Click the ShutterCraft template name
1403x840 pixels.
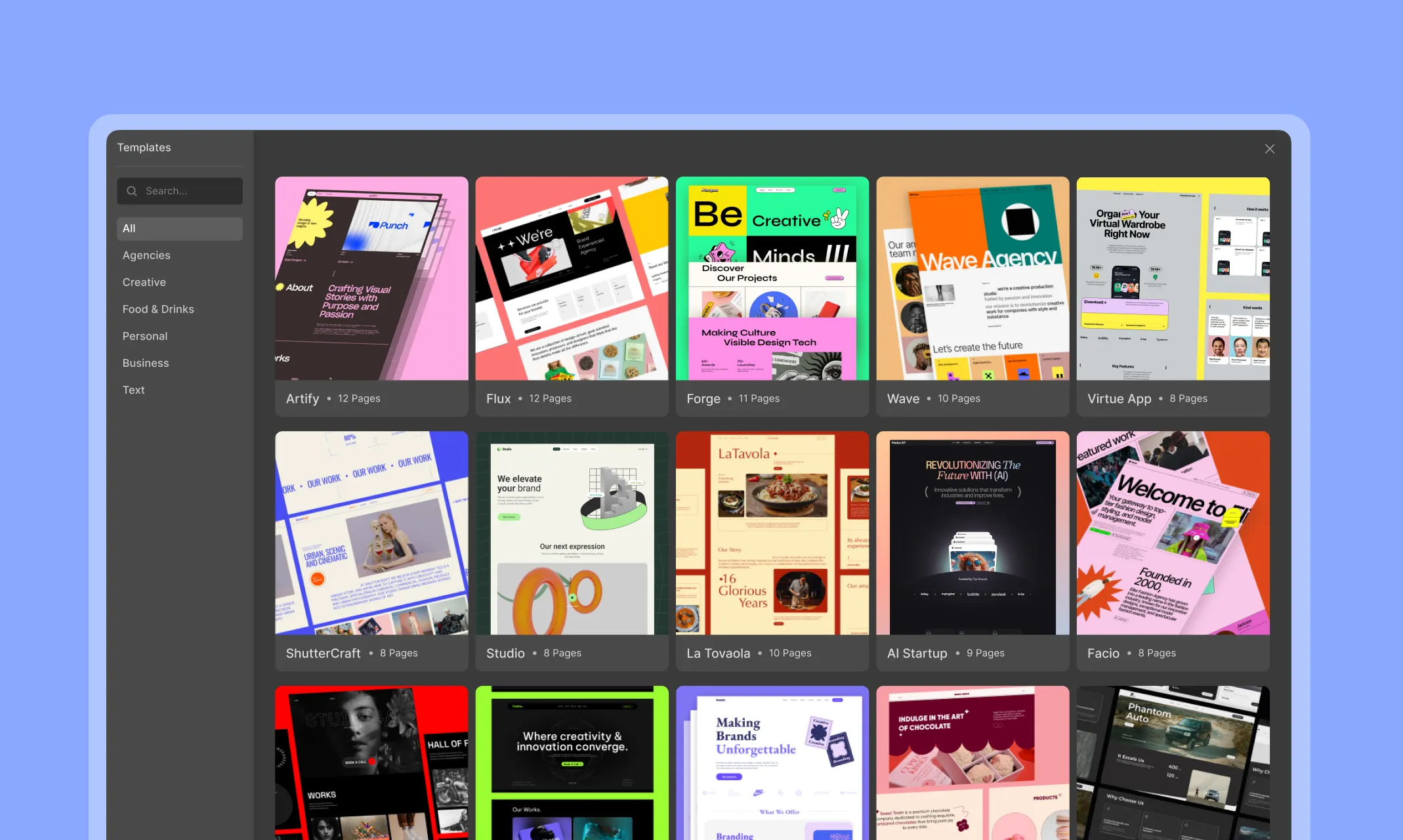[323, 653]
